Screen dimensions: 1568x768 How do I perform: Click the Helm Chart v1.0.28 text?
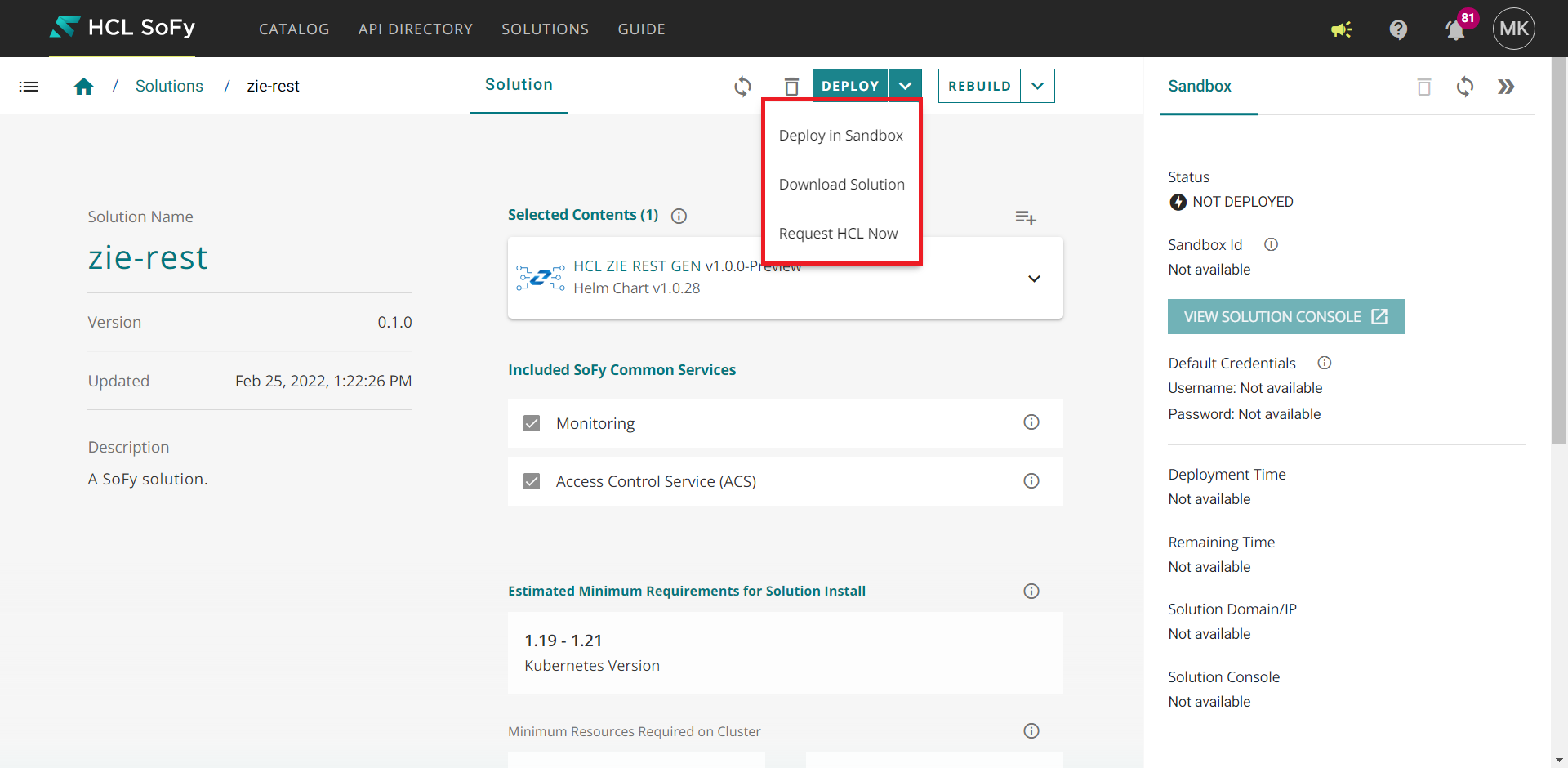pyautogui.click(x=637, y=288)
